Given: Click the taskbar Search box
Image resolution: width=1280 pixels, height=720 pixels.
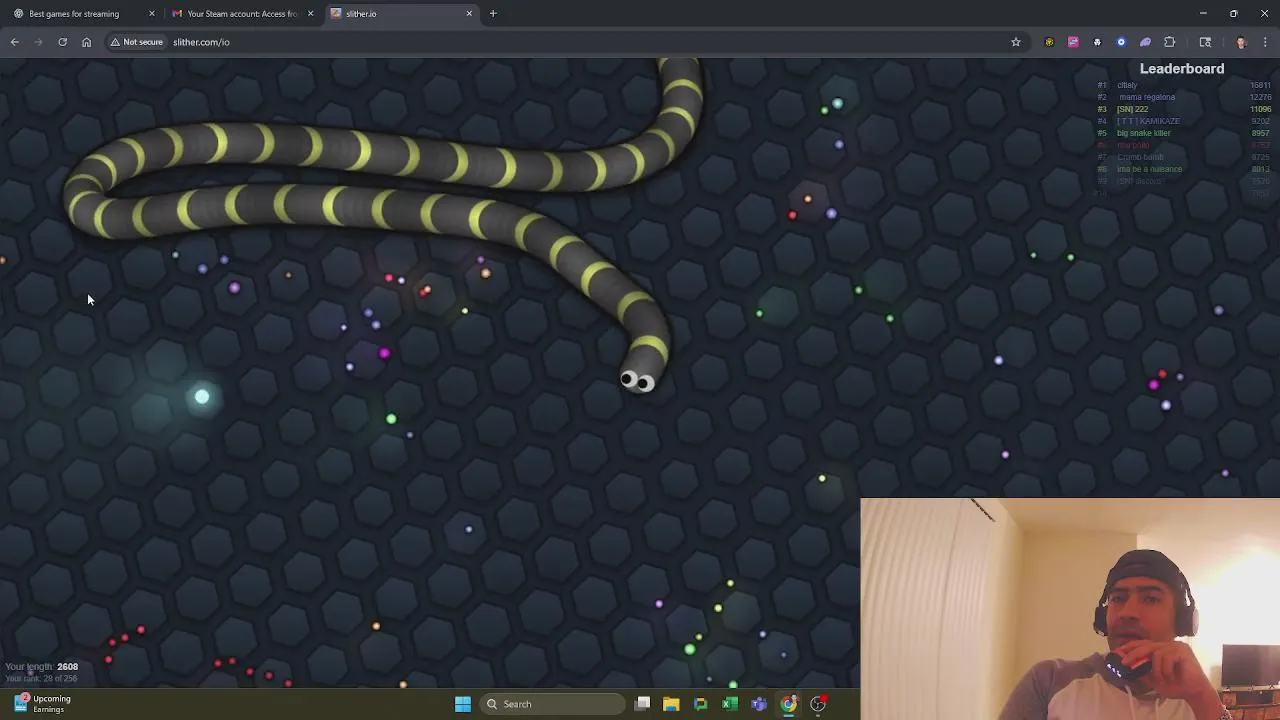Looking at the screenshot, I should [552, 704].
